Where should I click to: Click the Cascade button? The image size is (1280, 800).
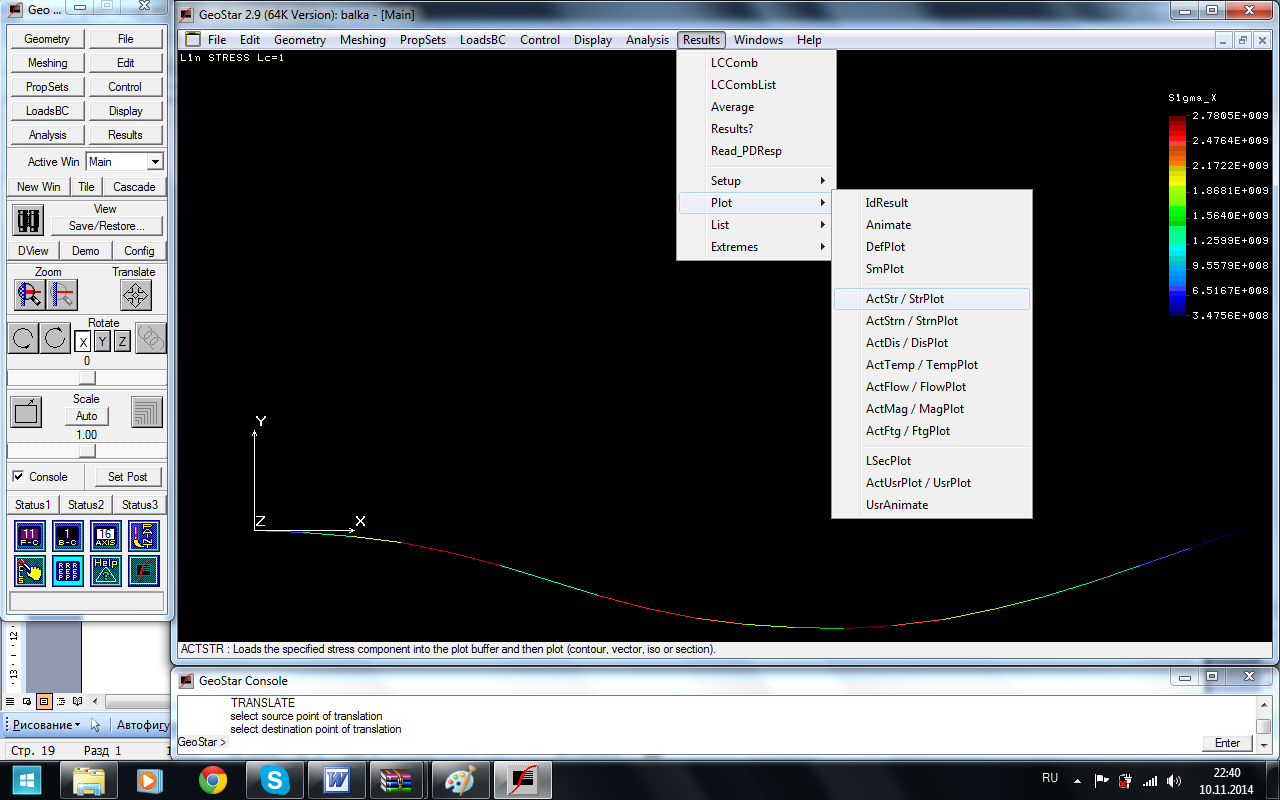tap(134, 187)
